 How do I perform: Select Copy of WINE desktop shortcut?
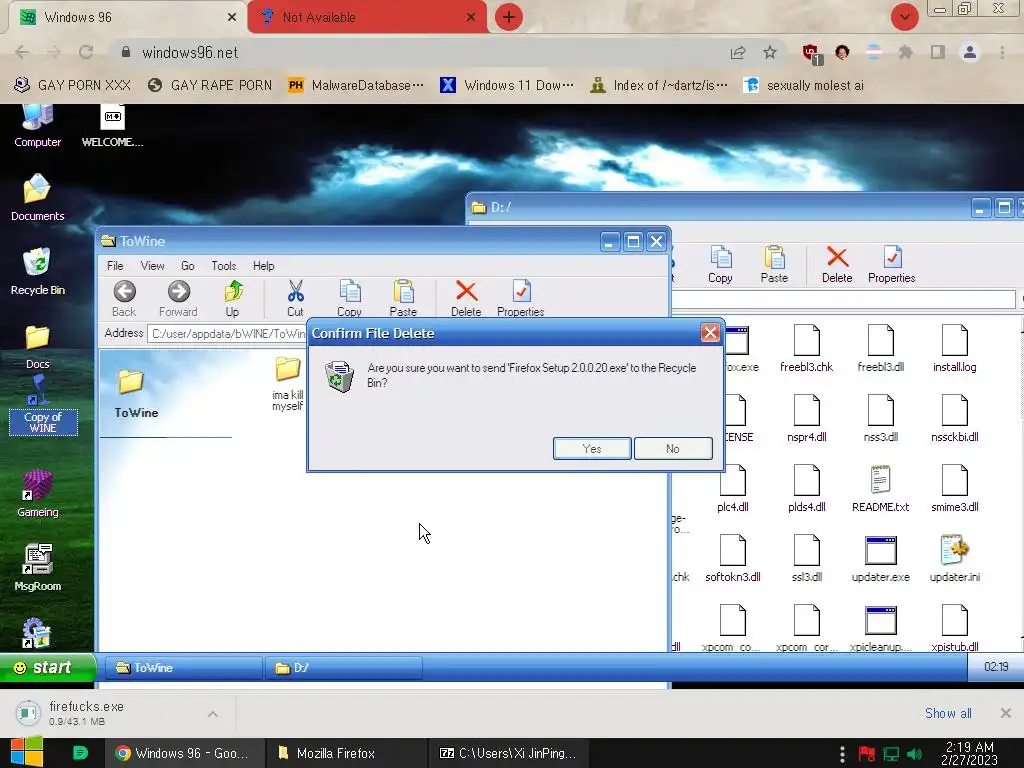(43, 405)
